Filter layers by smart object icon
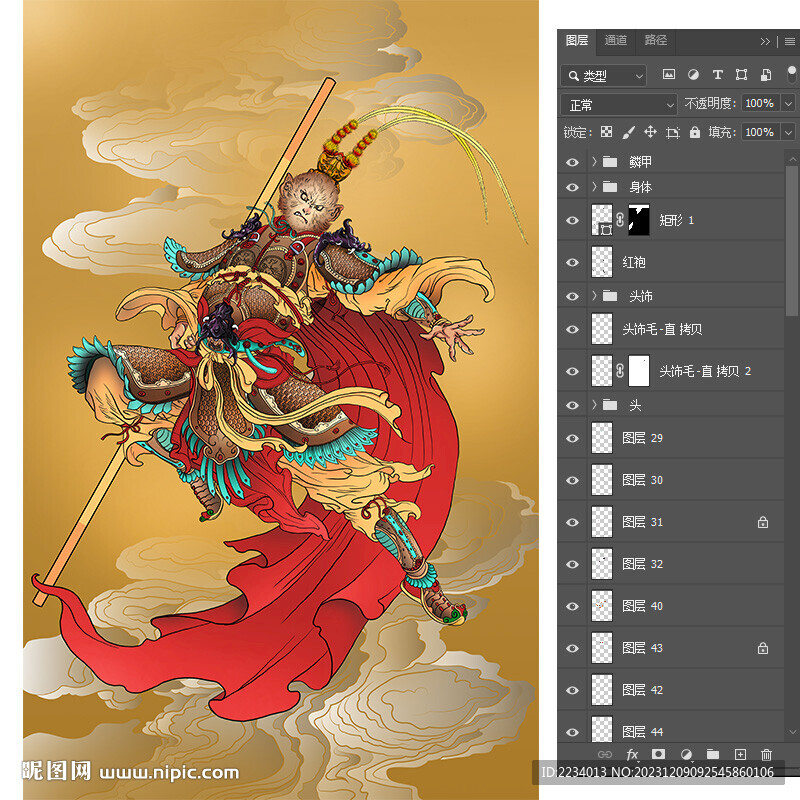 click(766, 74)
